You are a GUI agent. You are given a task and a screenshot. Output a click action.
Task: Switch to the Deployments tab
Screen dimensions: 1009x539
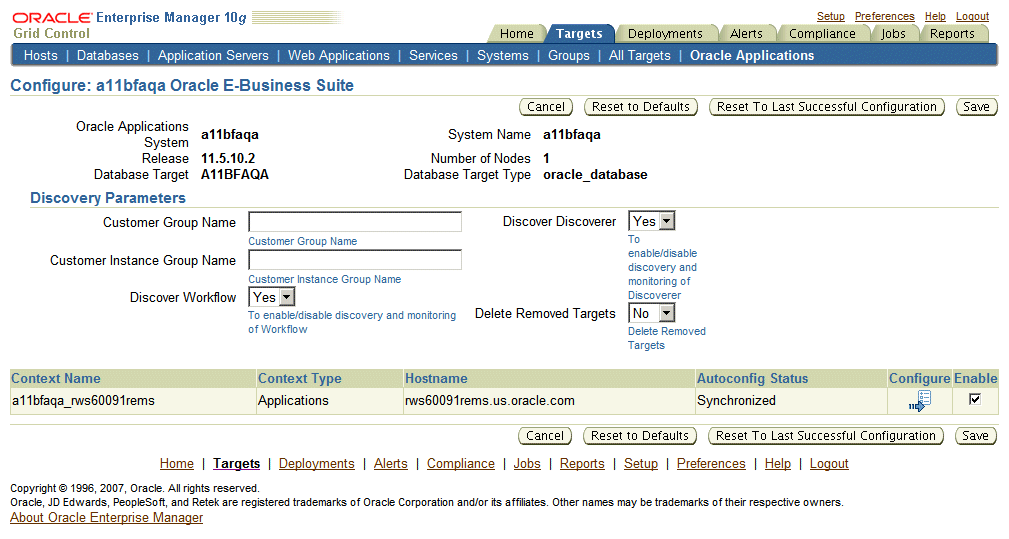(x=665, y=33)
